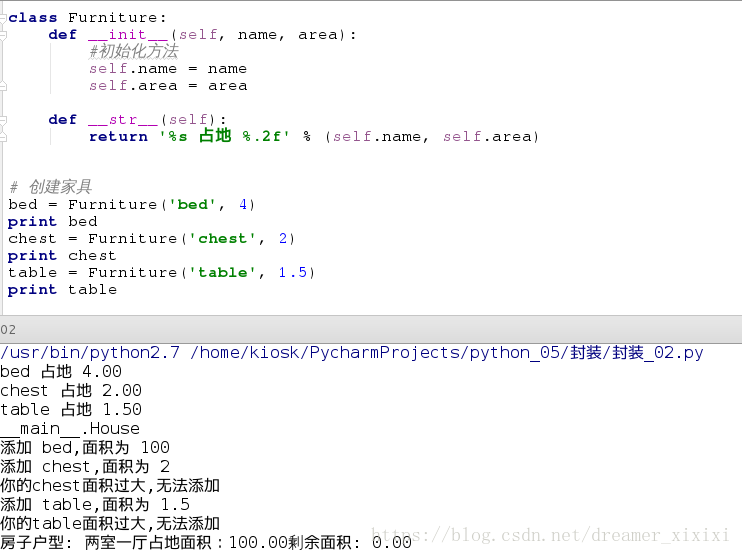The width and height of the screenshot is (742, 555).
Task: Click the console line starting '房子户型: 两室一厅'
Action: 206,542
